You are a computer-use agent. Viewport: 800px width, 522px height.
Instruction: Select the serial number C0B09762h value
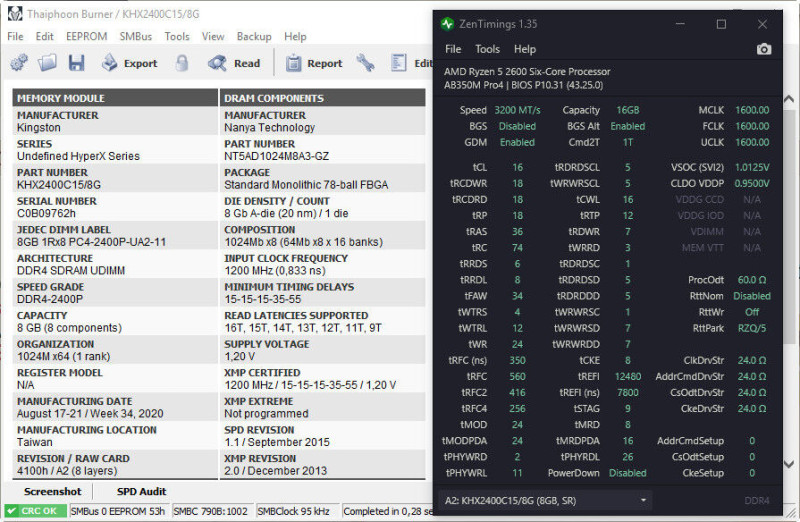[46, 213]
